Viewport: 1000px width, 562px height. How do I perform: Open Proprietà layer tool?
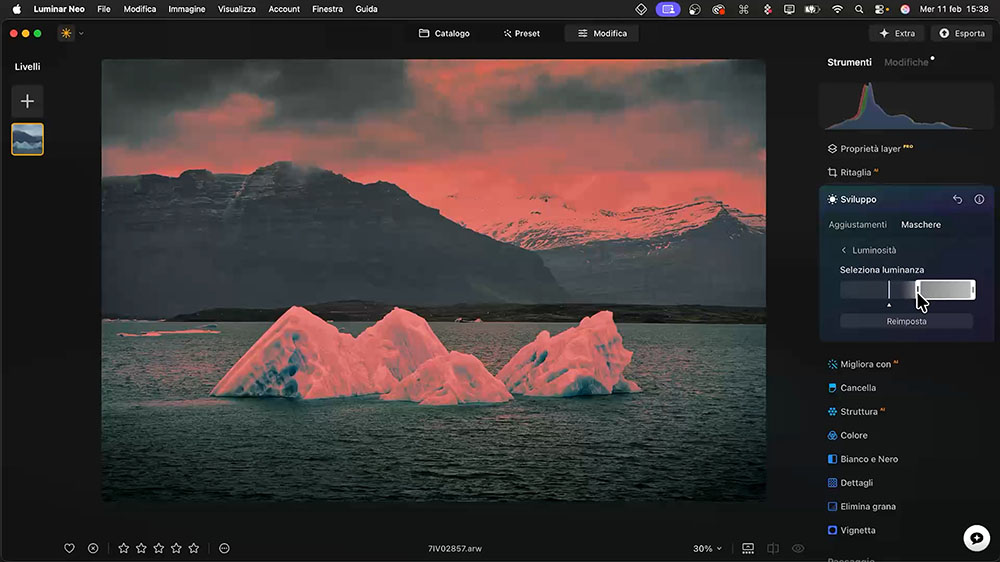click(x=870, y=148)
